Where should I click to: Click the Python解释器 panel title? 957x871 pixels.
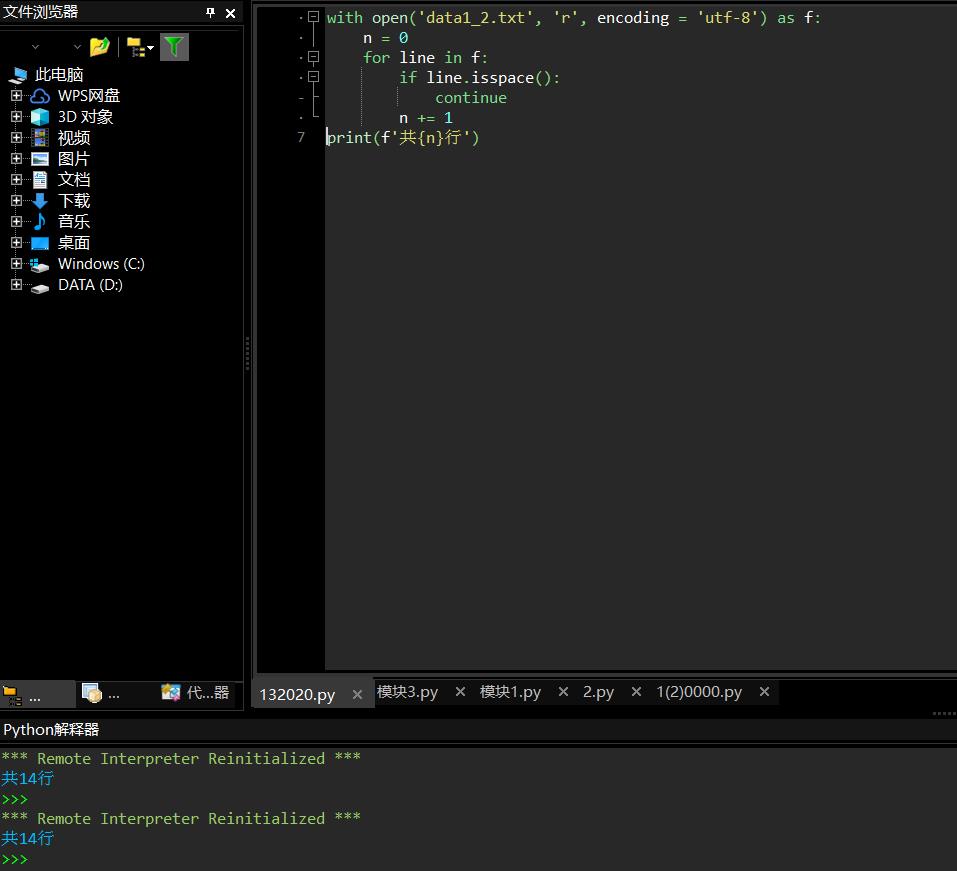tap(51, 729)
